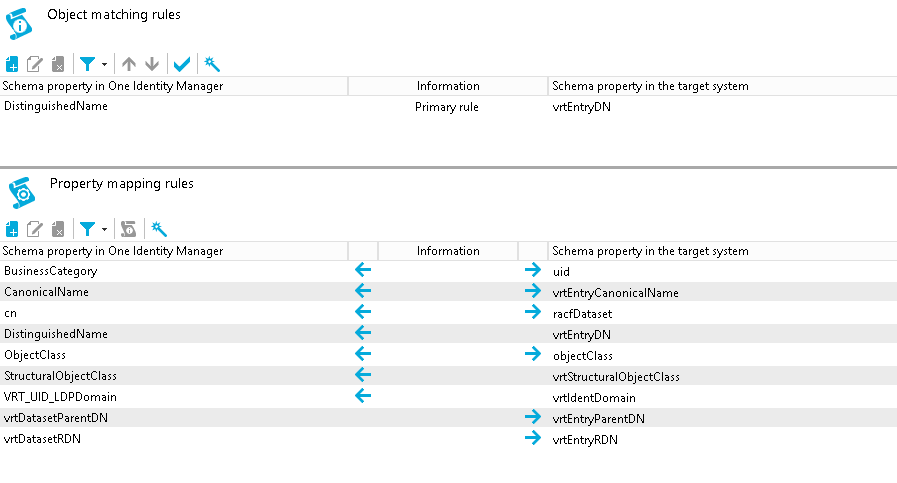The image size is (897, 483).
Task: Expand property mapping filter dropdown arrow
Action: pyautogui.click(x=104, y=230)
